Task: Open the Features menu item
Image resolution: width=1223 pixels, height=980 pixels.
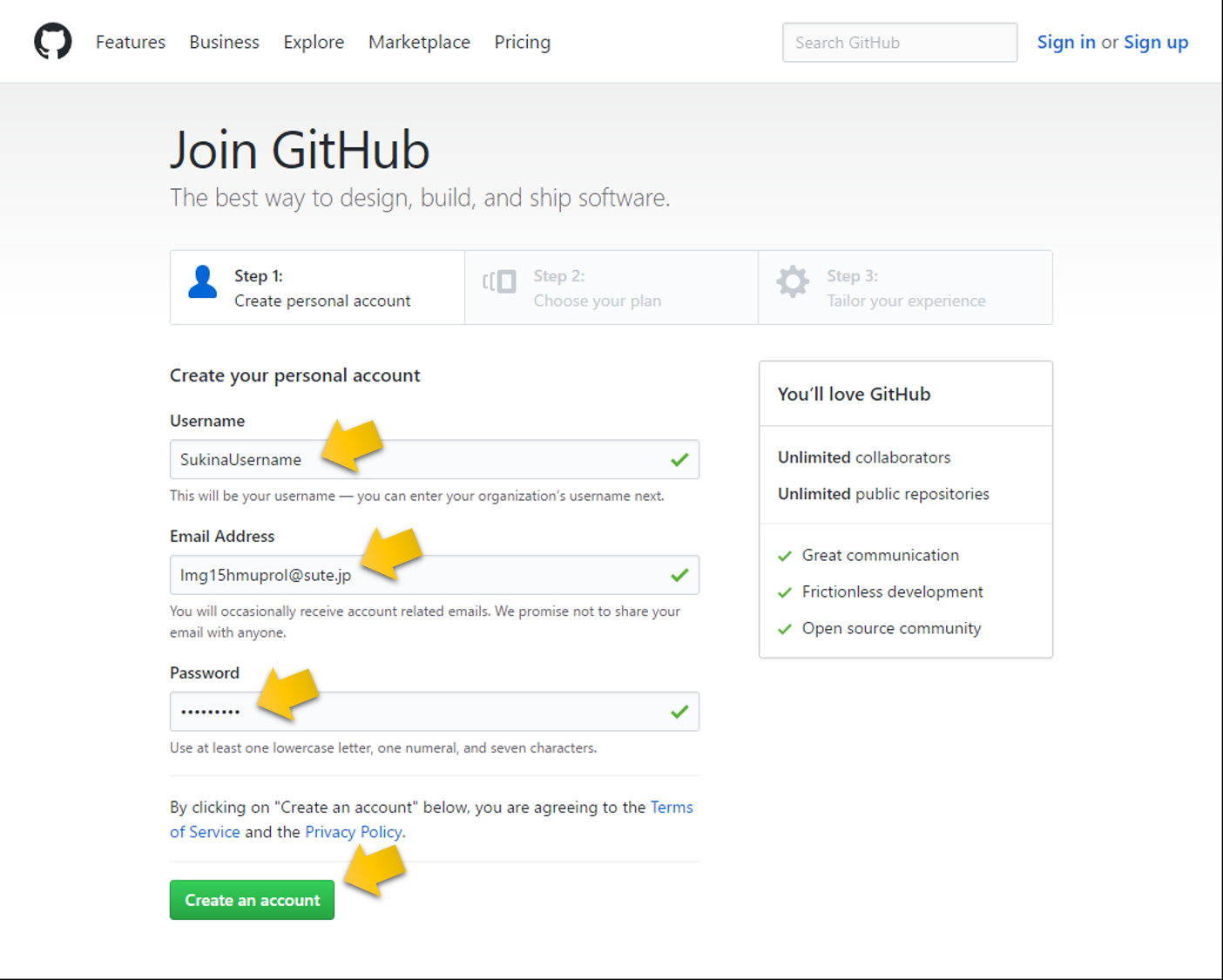Action: 131,42
